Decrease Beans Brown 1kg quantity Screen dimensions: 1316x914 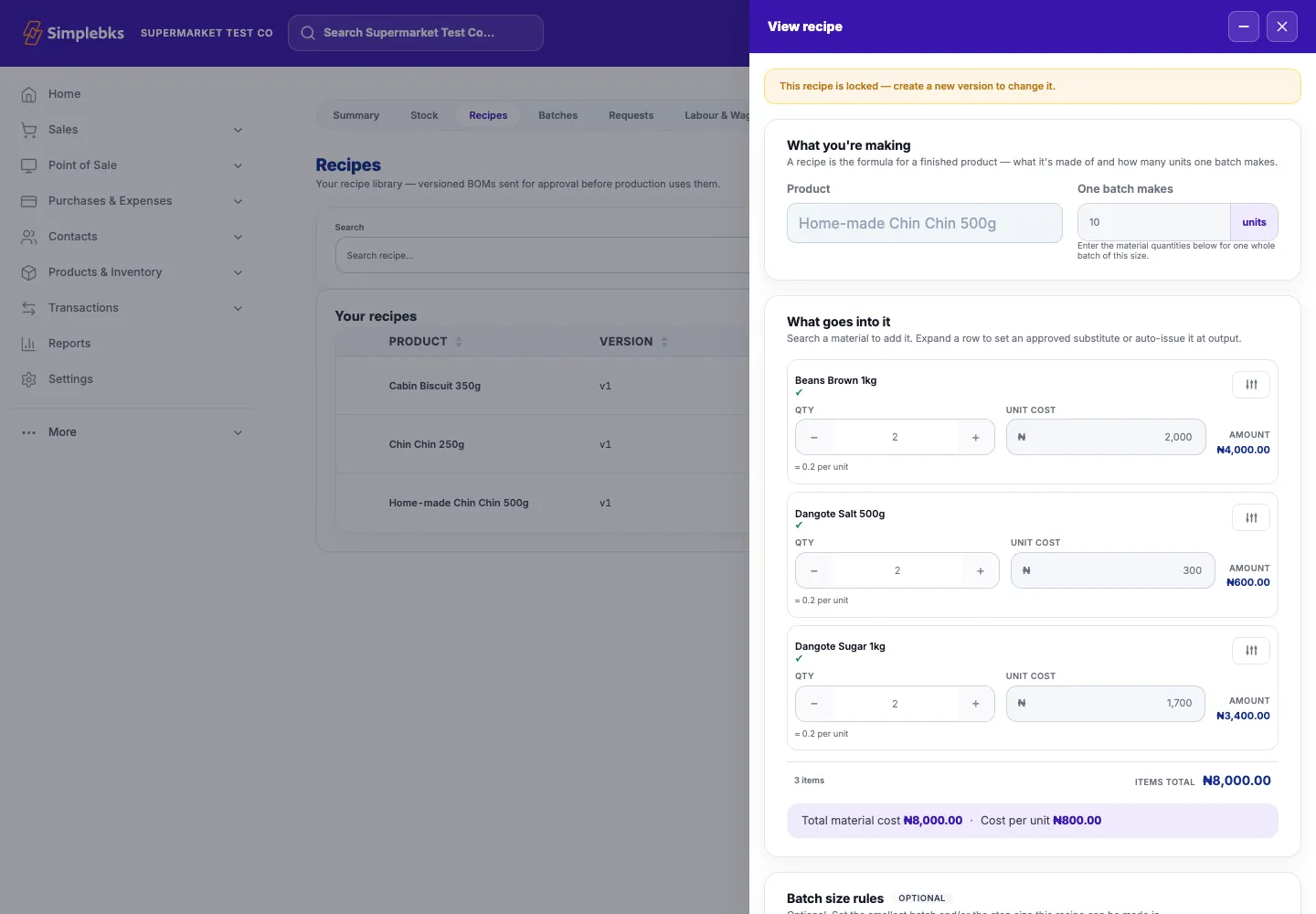814,438
